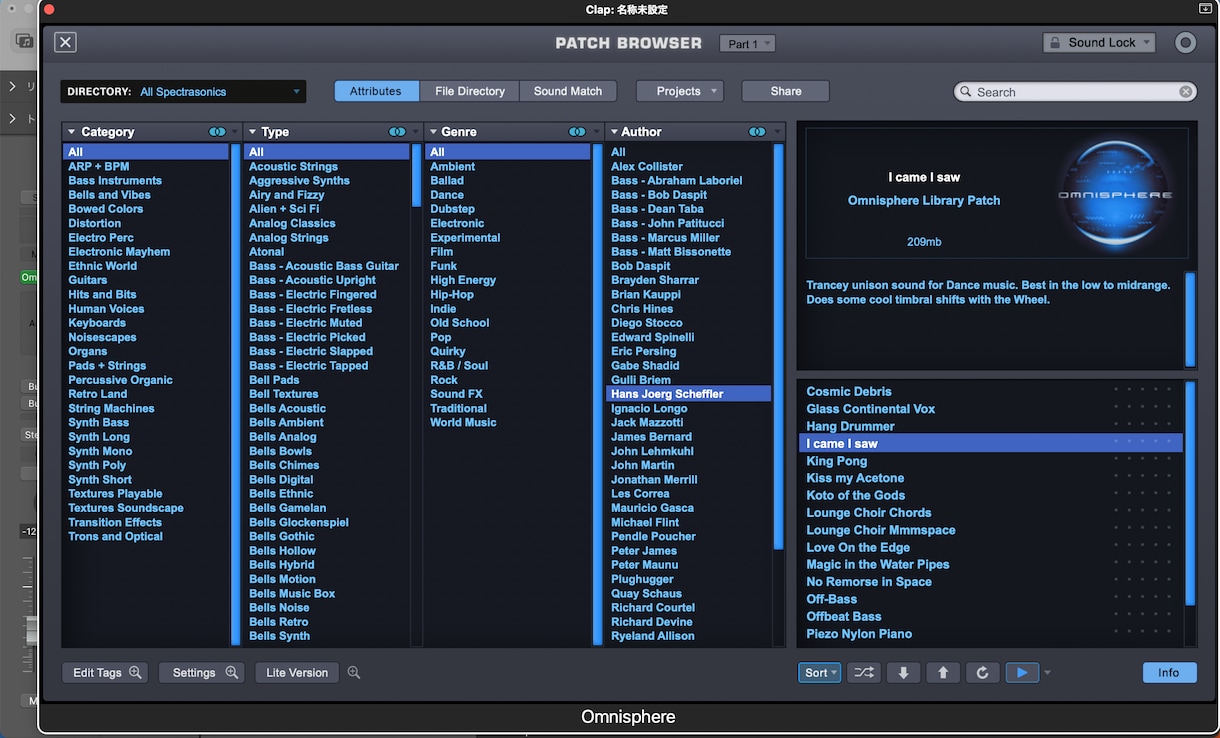This screenshot has height=738, width=1220.
Task: Toggle the Genre column link icon
Action: point(577,132)
